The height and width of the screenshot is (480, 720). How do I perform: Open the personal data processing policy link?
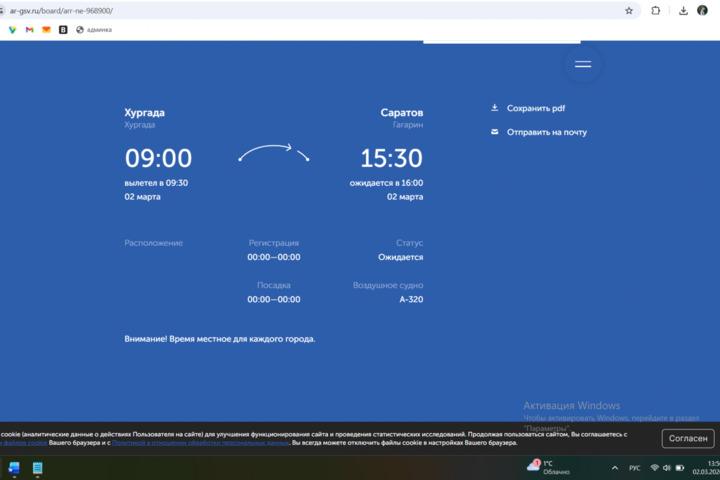[x=200, y=442]
